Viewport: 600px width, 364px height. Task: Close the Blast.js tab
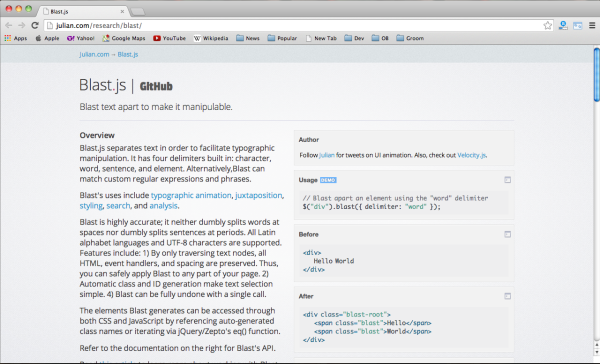coord(122,11)
